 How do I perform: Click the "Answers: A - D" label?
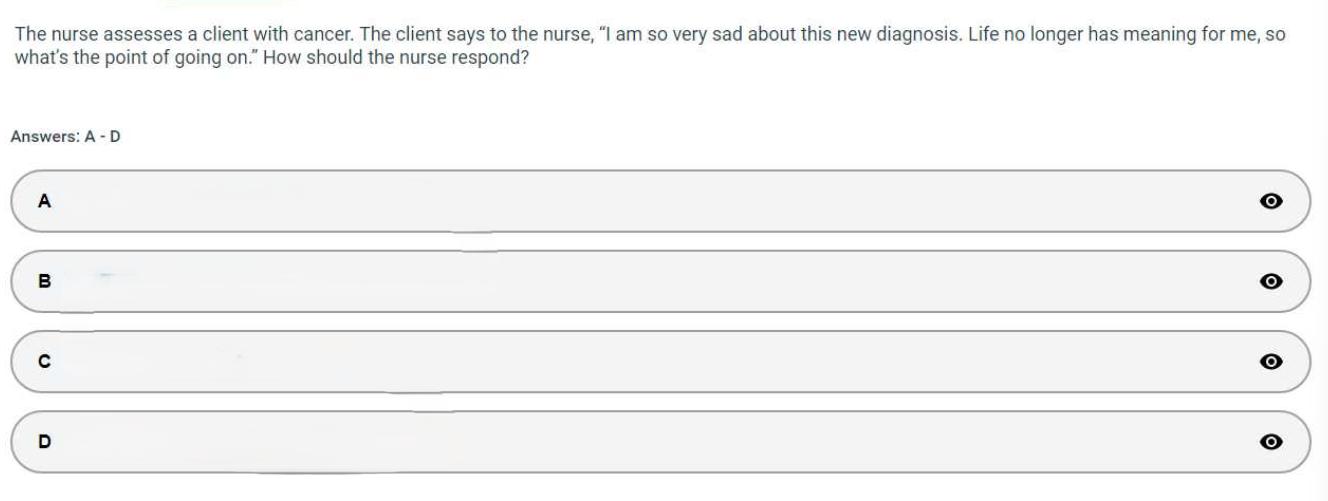tap(66, 136)
